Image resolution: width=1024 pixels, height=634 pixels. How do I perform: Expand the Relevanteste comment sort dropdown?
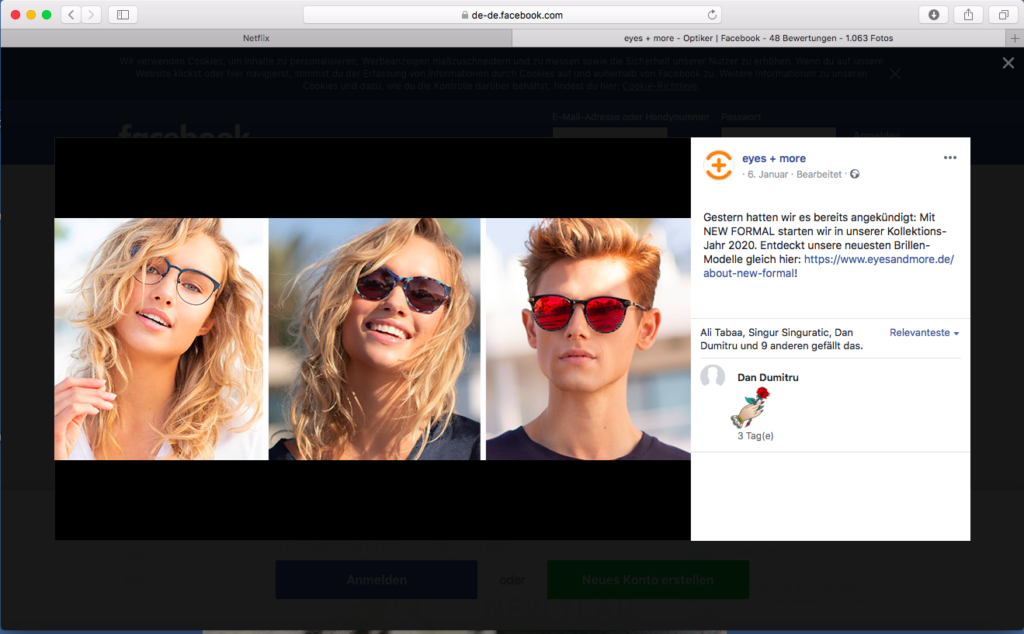click(924, 333)
